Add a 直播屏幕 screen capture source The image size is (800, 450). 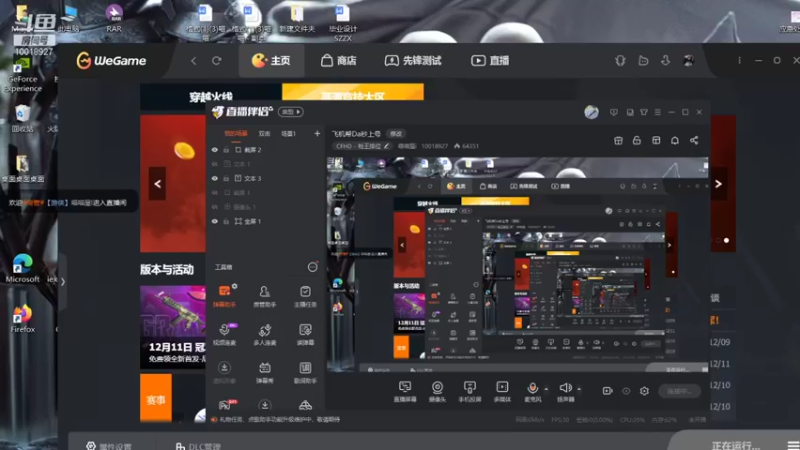[x=405, y=391]
